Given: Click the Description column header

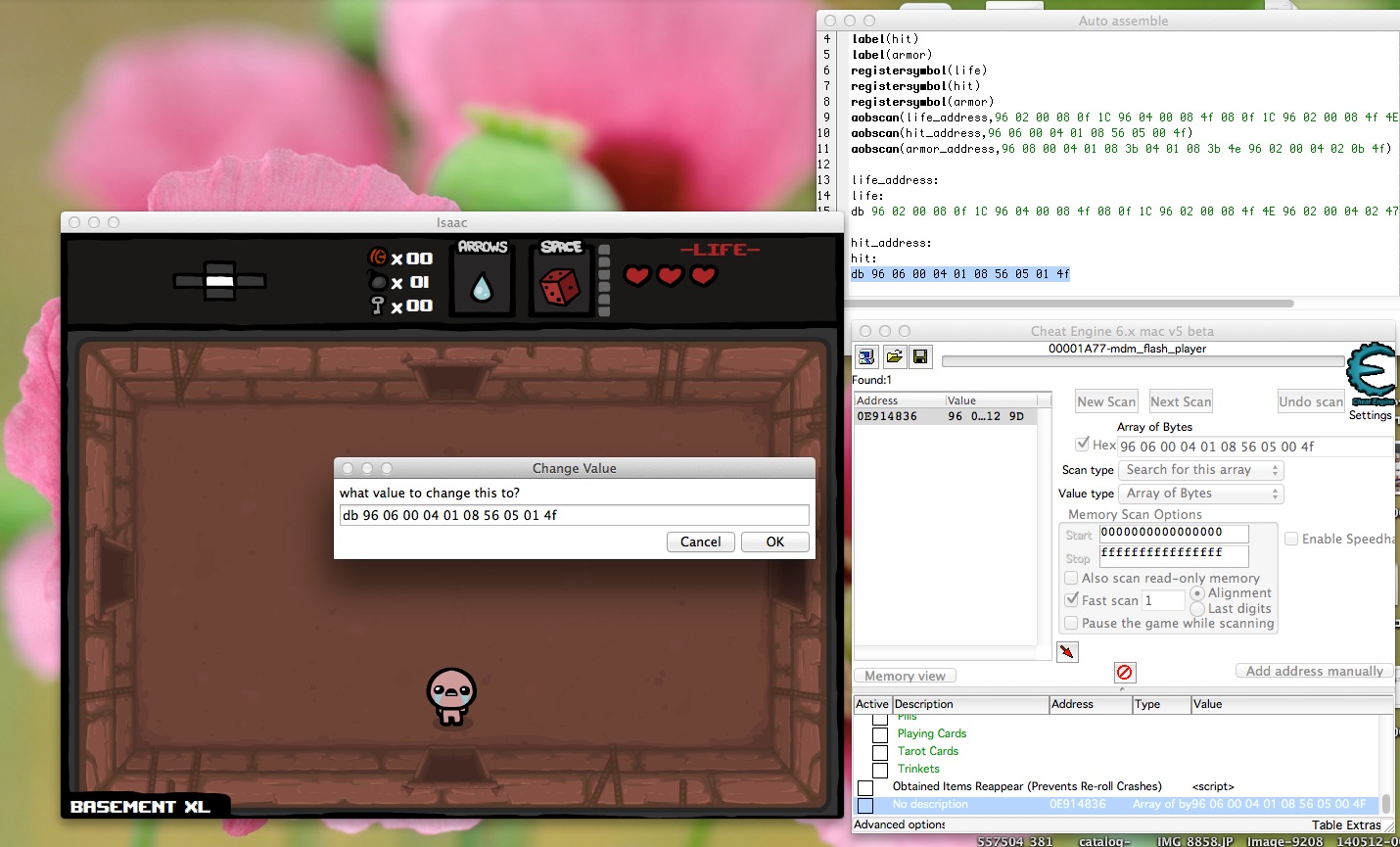Looking at the screenshot, I should point(969,704).
